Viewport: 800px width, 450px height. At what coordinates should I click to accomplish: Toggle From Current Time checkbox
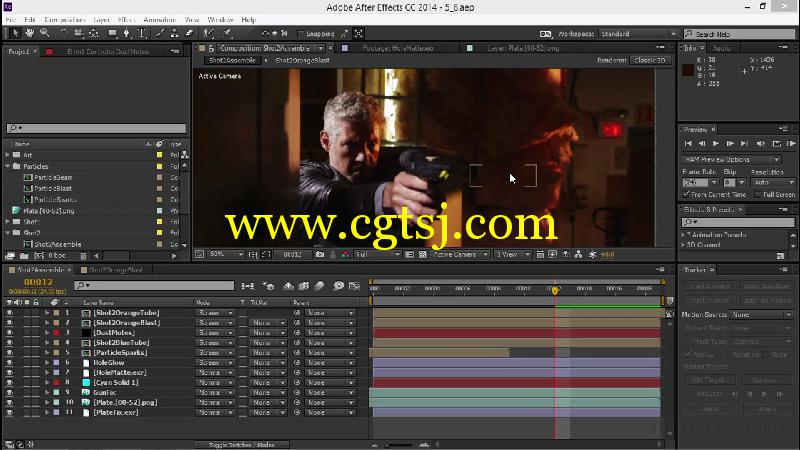coord(686,194)
